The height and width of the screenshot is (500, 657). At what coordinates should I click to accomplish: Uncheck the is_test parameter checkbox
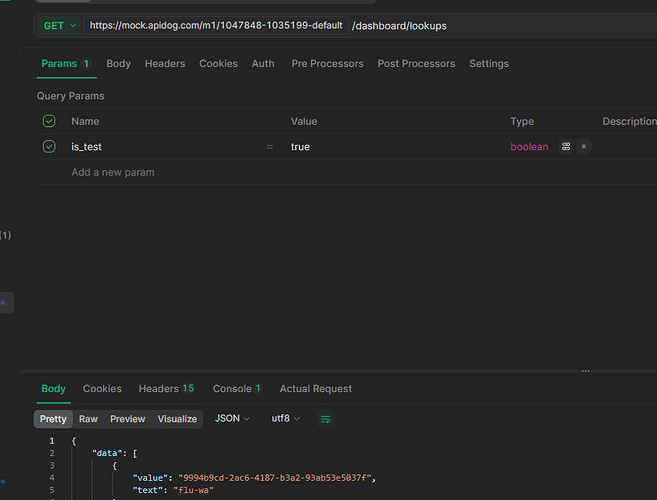pos(49,147)
